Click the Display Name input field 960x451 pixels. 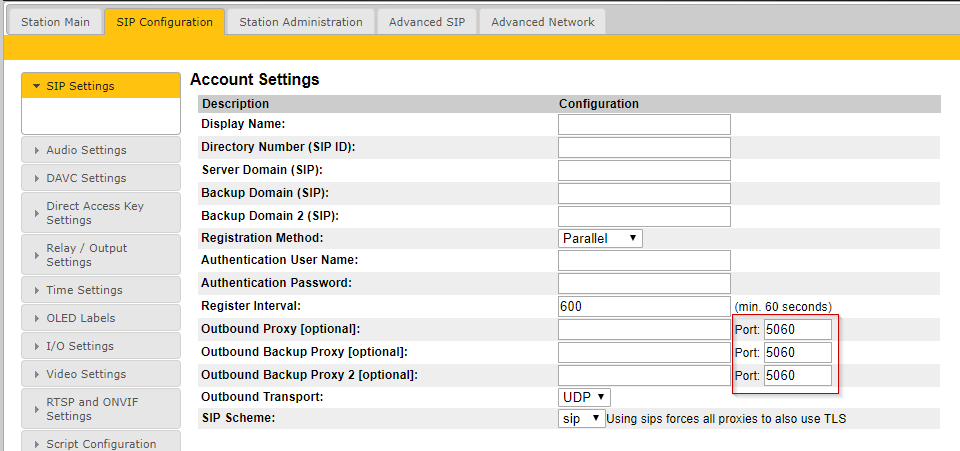pos(644,124)
